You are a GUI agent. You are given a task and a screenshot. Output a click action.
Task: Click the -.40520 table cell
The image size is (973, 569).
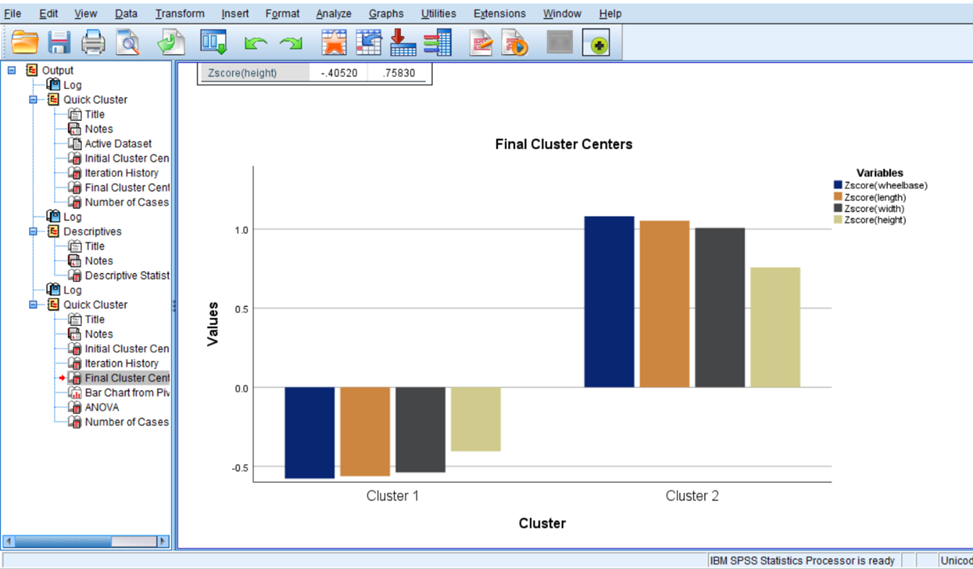tap(339, 73)
